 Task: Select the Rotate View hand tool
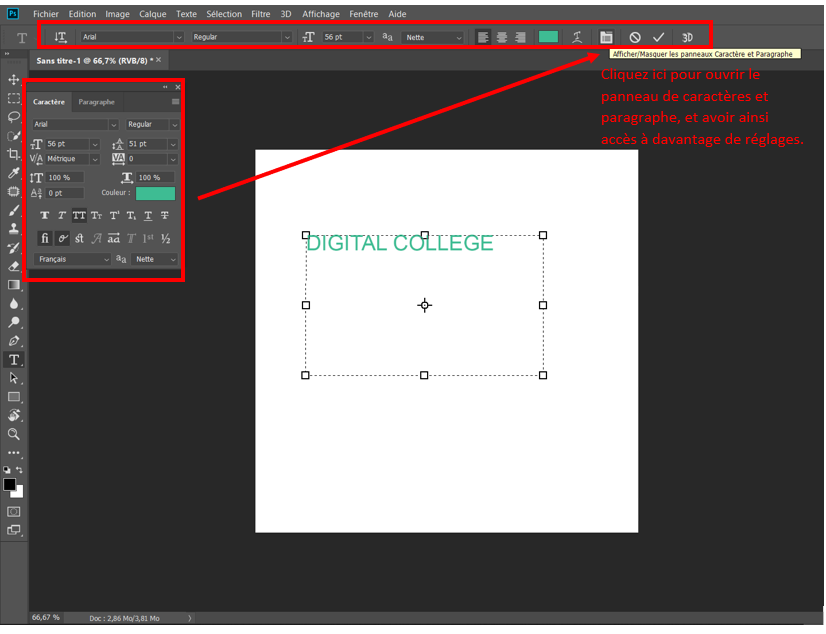14,415
